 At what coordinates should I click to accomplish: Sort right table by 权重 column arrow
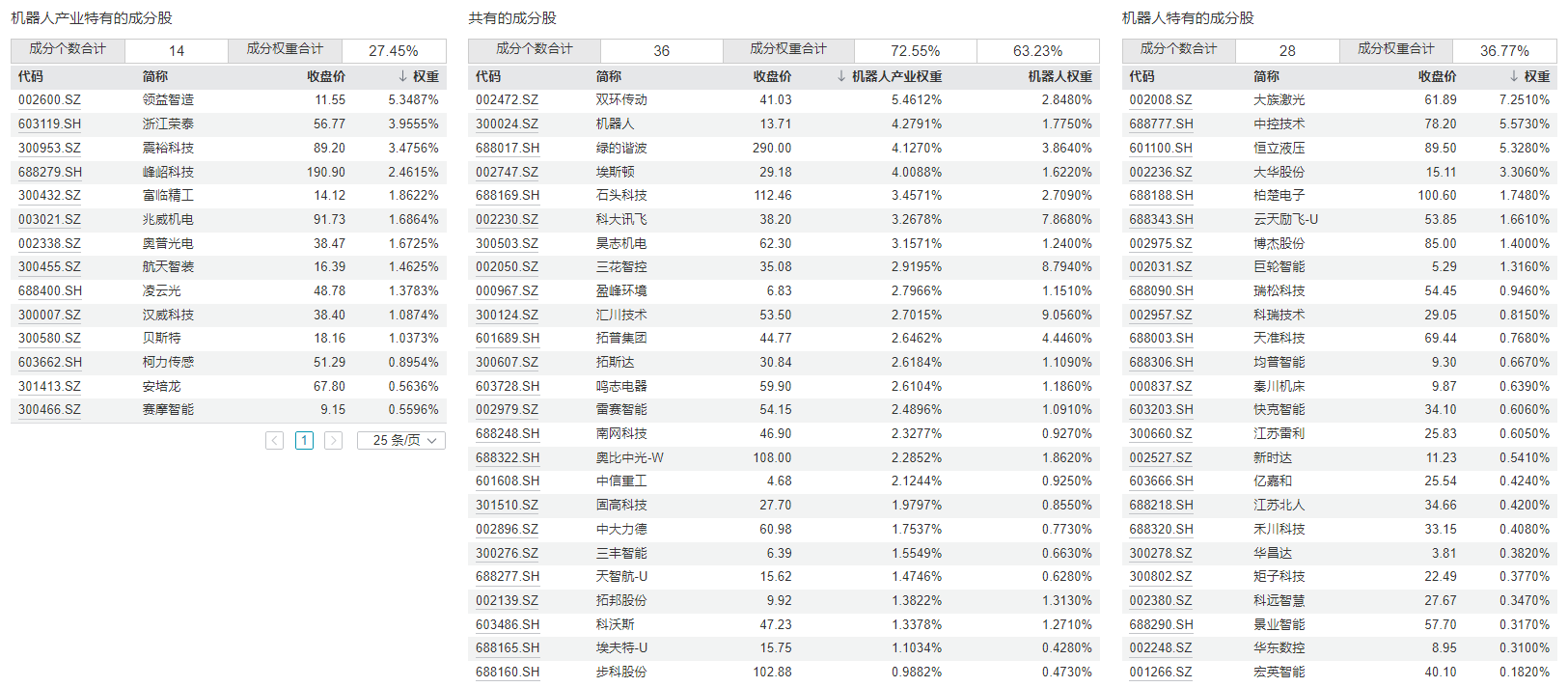(1514, 76)
